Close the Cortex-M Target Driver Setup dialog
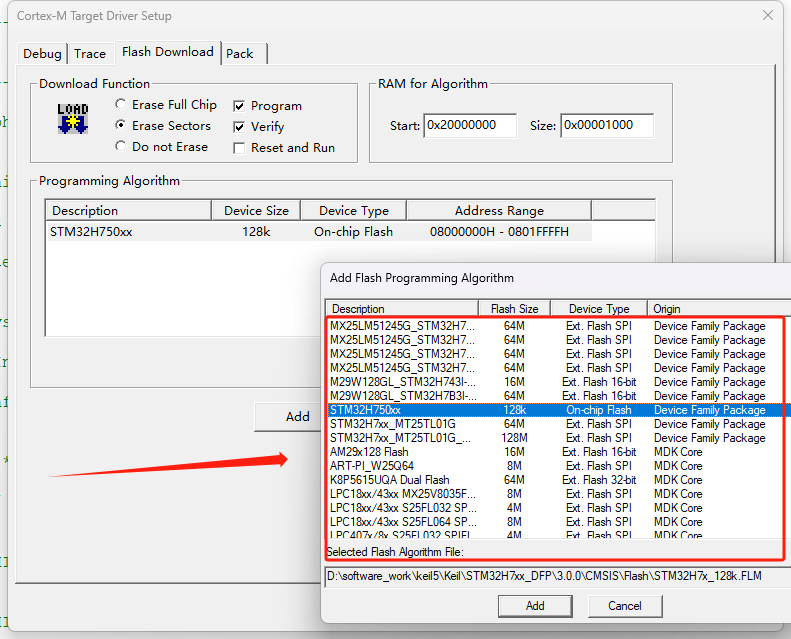Viewport: 791px width, 639px height. (x=768, y=15)
